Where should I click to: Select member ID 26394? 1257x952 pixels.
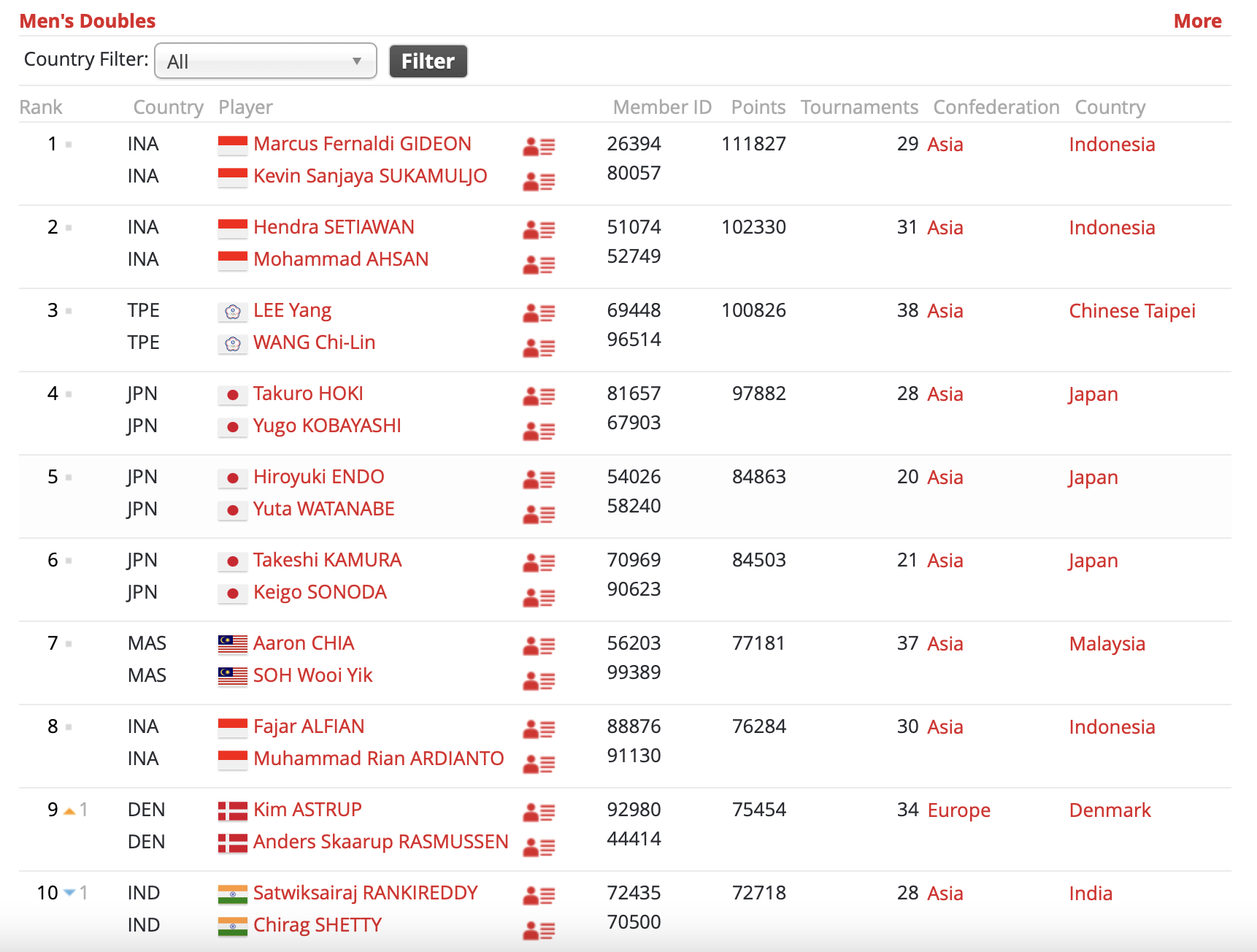(x=634, y=144)
